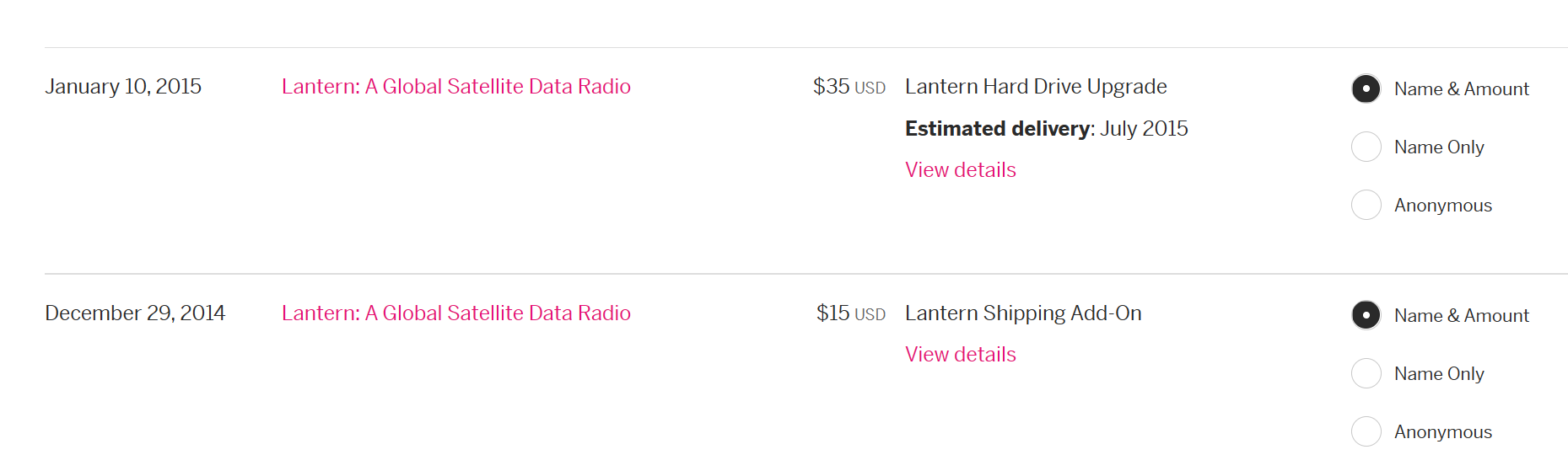
Task: Click the Lantern Shipping Add-On reward title
Action: coord(1023,313)
